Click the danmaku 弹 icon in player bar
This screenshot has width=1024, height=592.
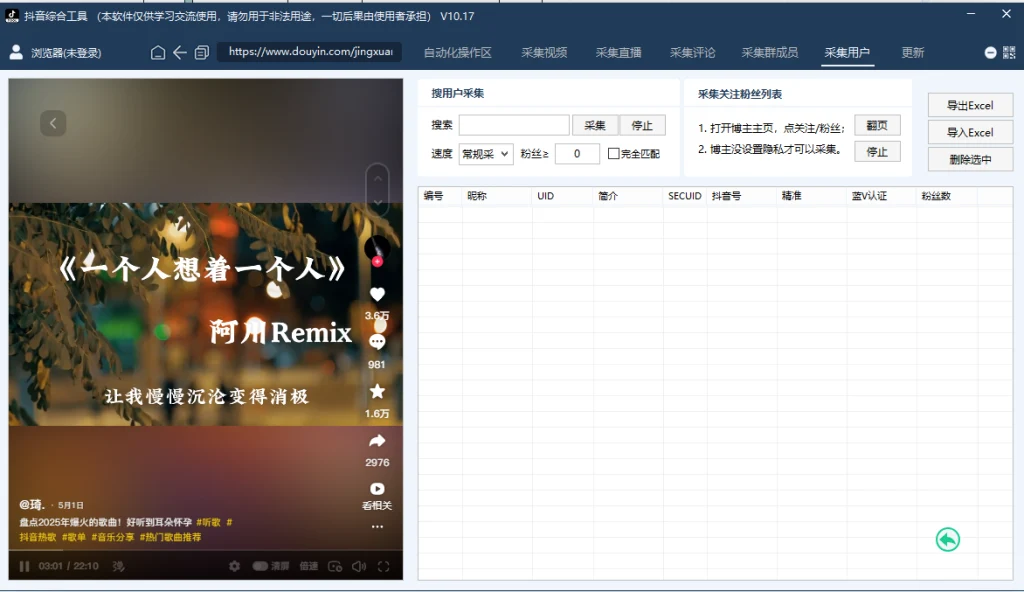[x=118, y=566]
